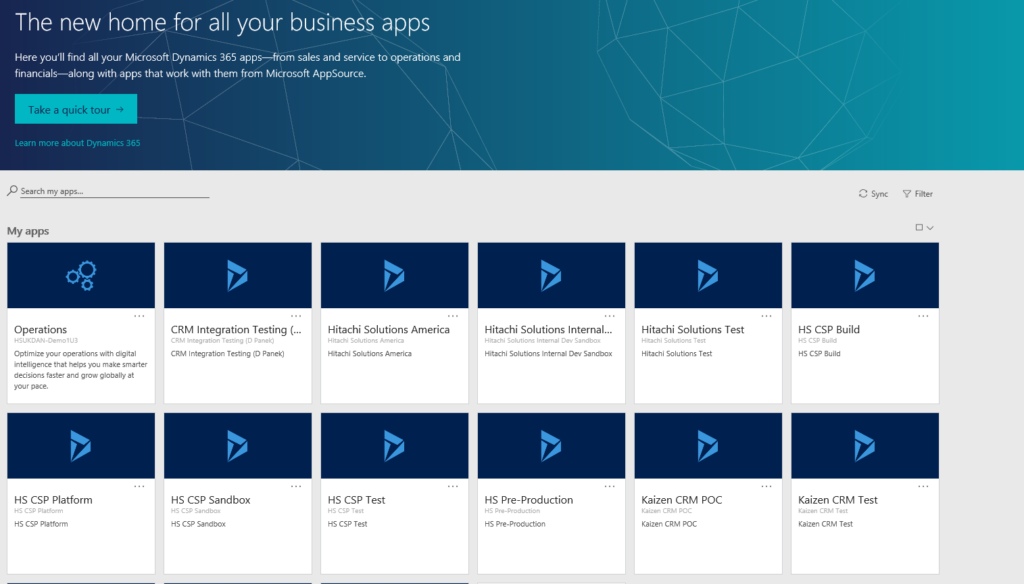Open more options on Hitachi Solutions Internal tile
This screenshot has width=1024, height=584.
click(x=609, y=316)
